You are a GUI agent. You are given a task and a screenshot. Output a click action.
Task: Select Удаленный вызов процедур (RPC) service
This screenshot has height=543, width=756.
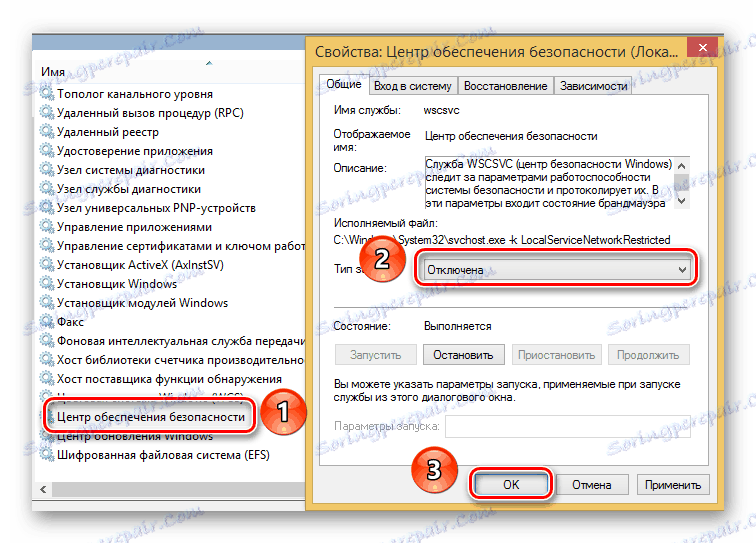pyautogui.click(x=150, y=113)
